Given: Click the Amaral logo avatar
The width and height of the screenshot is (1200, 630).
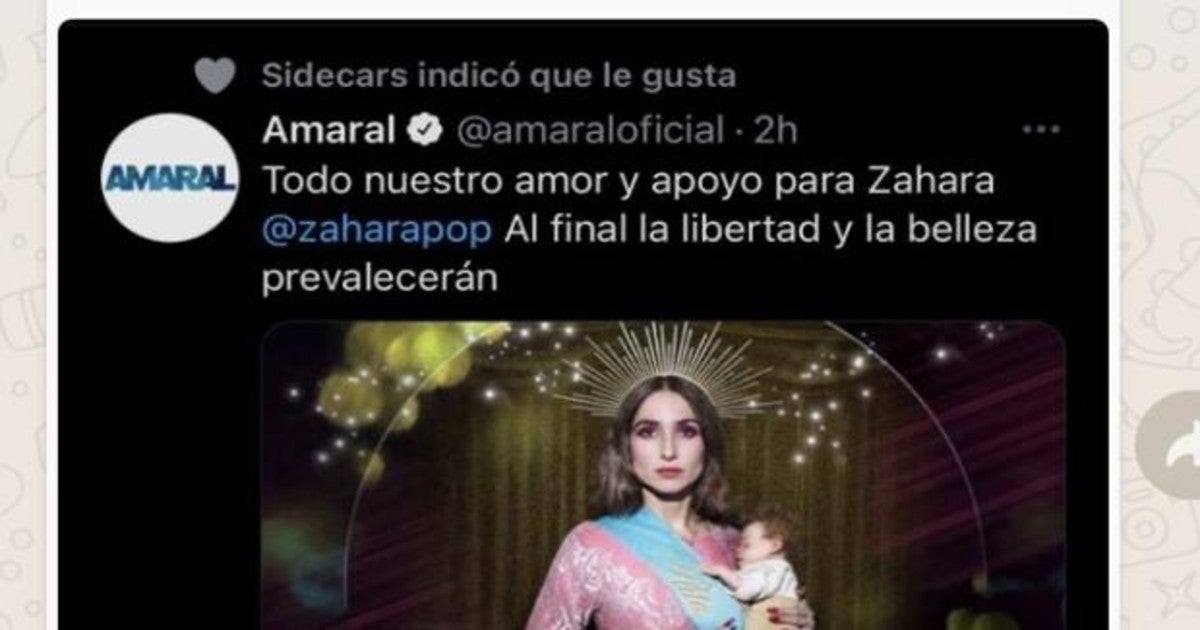Looking at the screenshot, I should [x=170, y=178].
